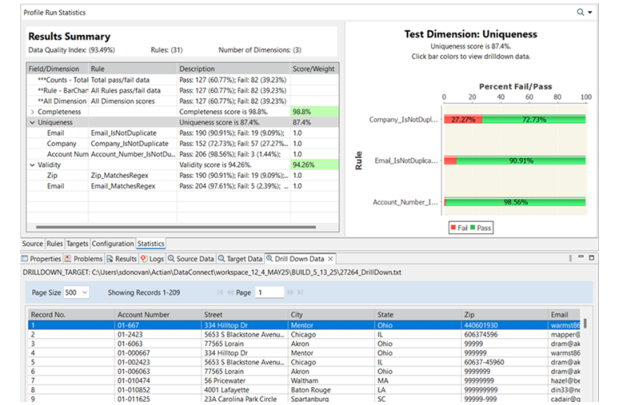Collapse the Uniqueness dimension row
The width and height of the screenshot is (624, 405).
click(33, 122)
